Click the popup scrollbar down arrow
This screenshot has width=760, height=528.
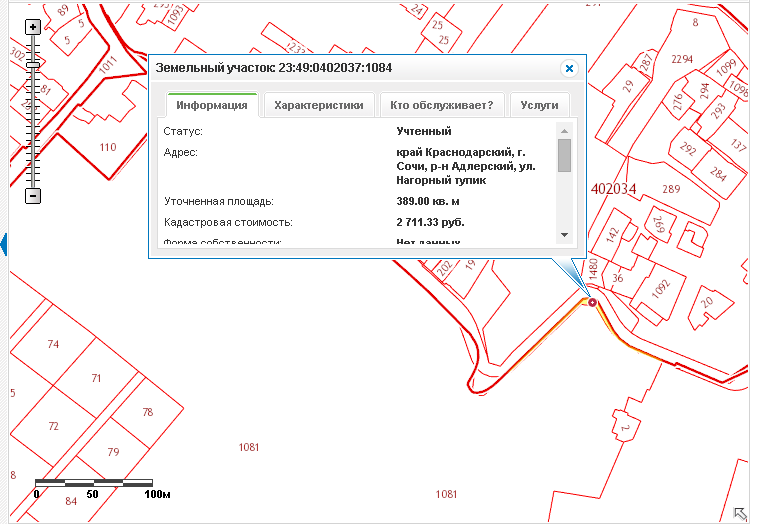pos(564,234)
